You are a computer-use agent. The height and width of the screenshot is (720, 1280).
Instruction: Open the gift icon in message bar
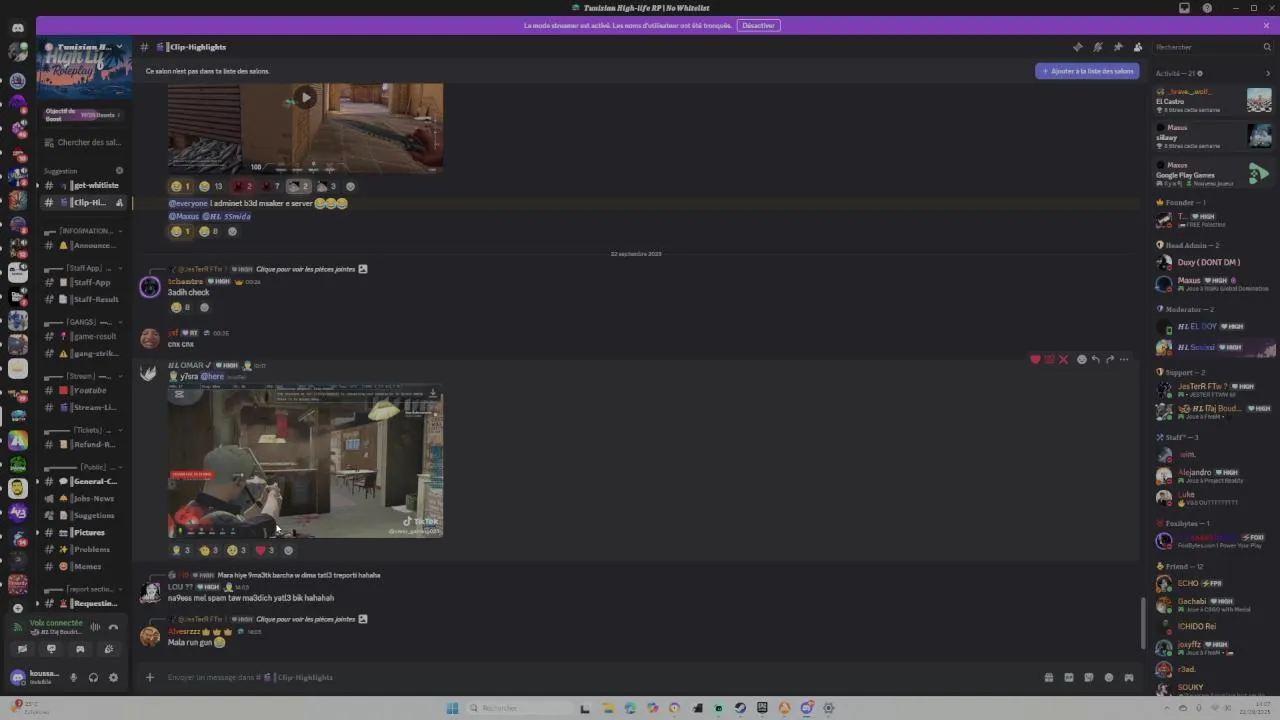(1048, 677)
